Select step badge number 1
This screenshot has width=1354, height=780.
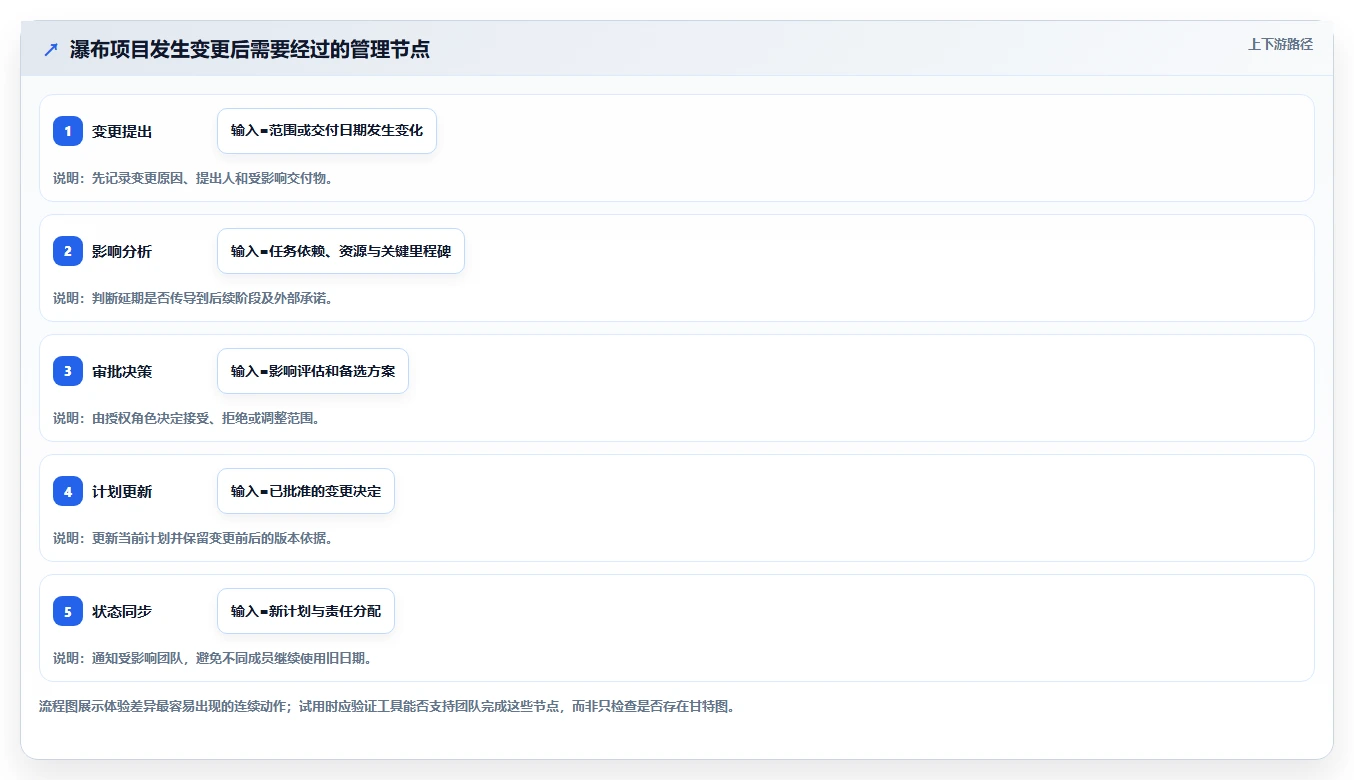[68, 131]
